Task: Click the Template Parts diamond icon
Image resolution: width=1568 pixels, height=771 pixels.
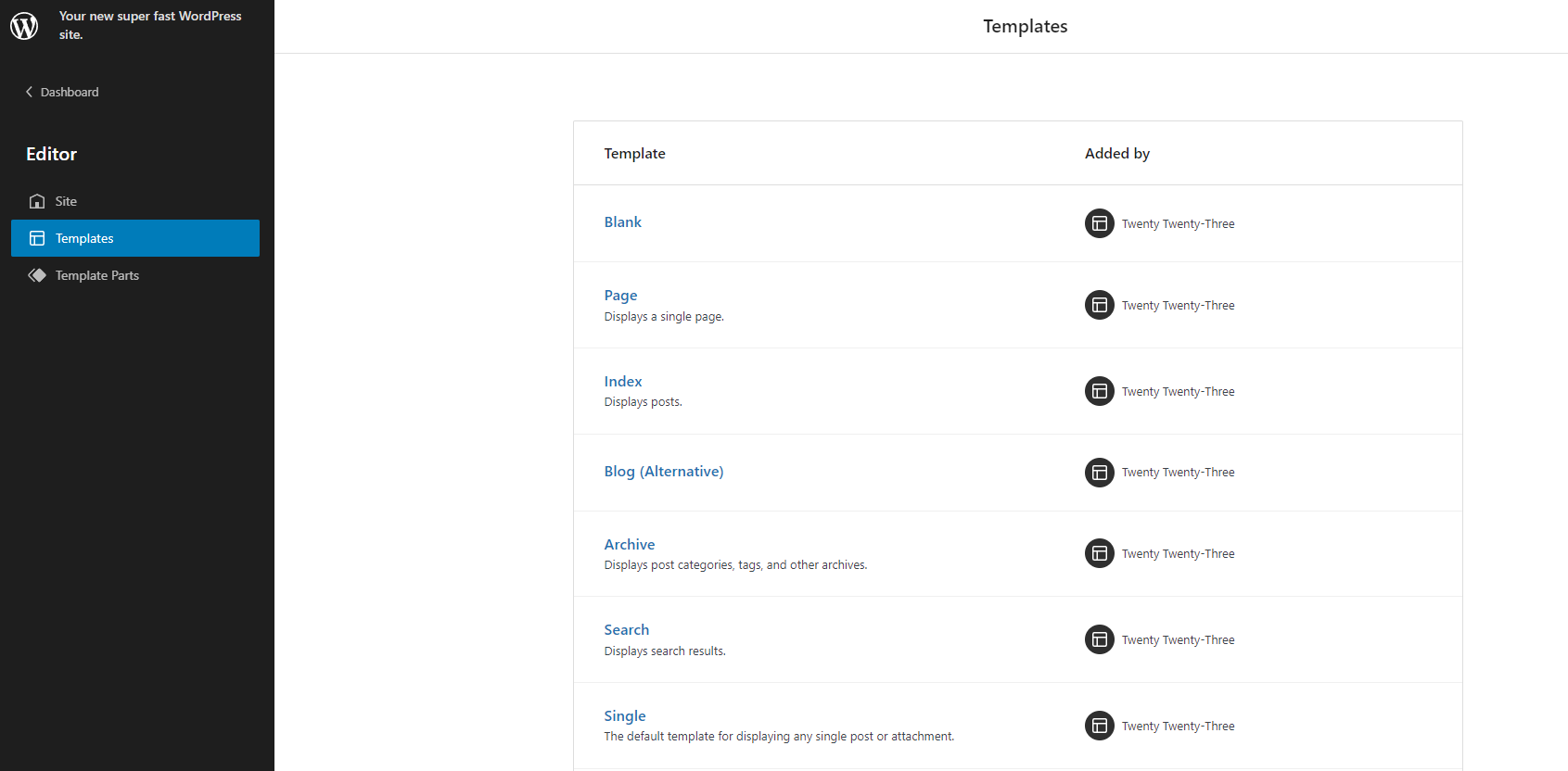Action: tap(37, 275)
